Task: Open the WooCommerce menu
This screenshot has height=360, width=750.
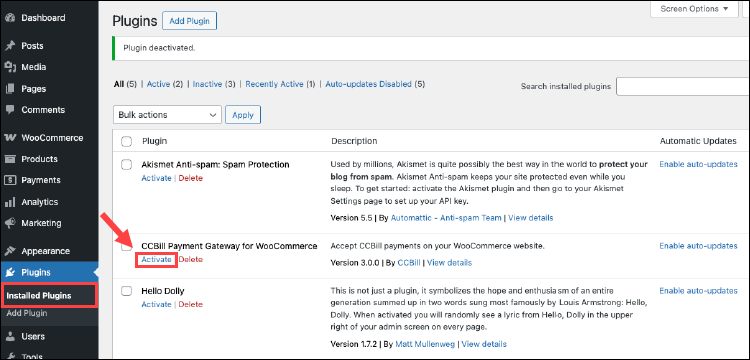Action: click(52, 138)
